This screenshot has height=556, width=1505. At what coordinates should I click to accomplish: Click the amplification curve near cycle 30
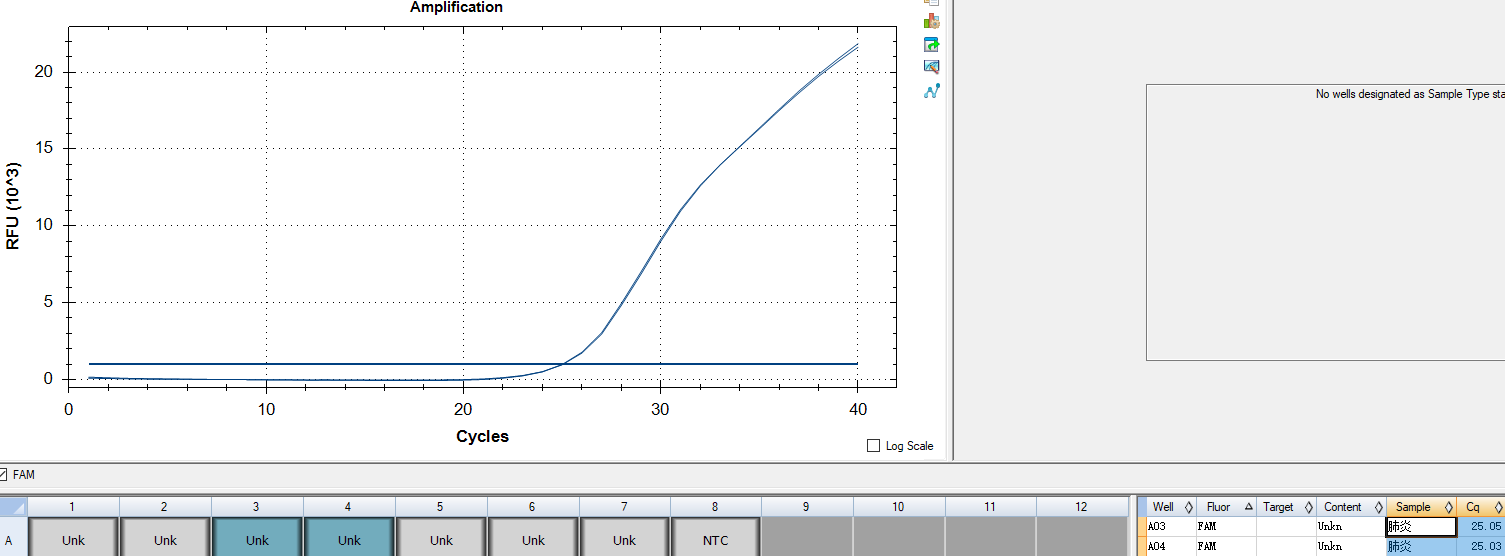click(x=660, y=241)
